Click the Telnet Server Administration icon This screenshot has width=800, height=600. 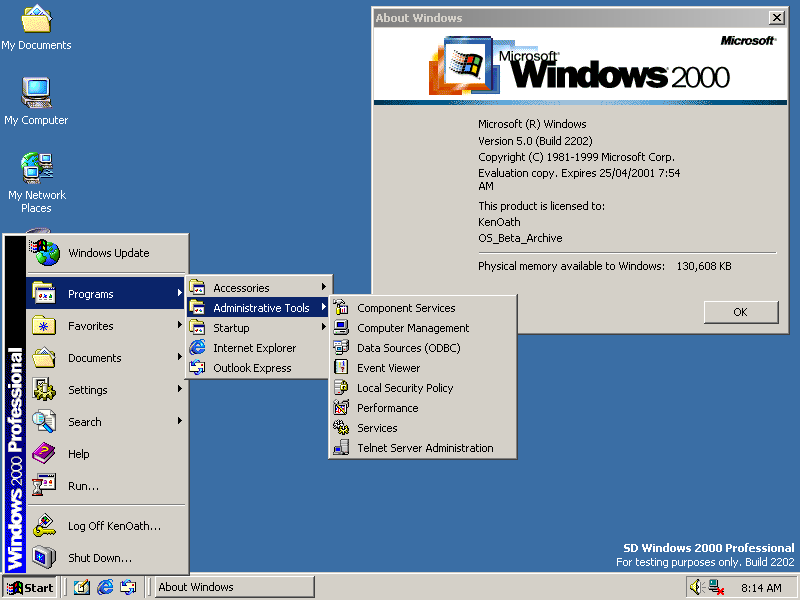point(341,447)
